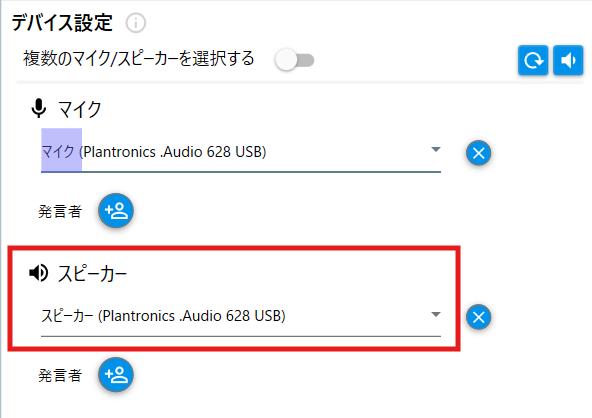This screenshot has height=418, width=592.
Task: Click the スピーカー section heading
Action: (x=92, y=273)
